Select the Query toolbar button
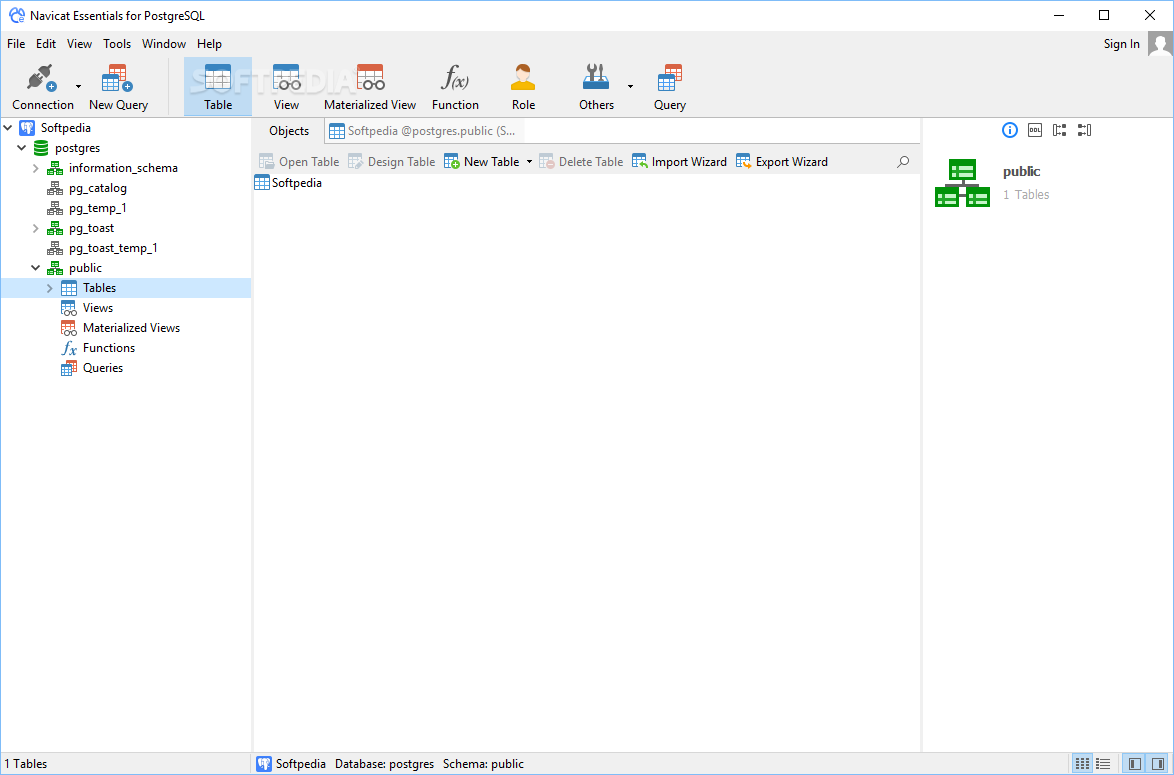1174x775 pixels. pyautogui.click(x=669, y=88)
